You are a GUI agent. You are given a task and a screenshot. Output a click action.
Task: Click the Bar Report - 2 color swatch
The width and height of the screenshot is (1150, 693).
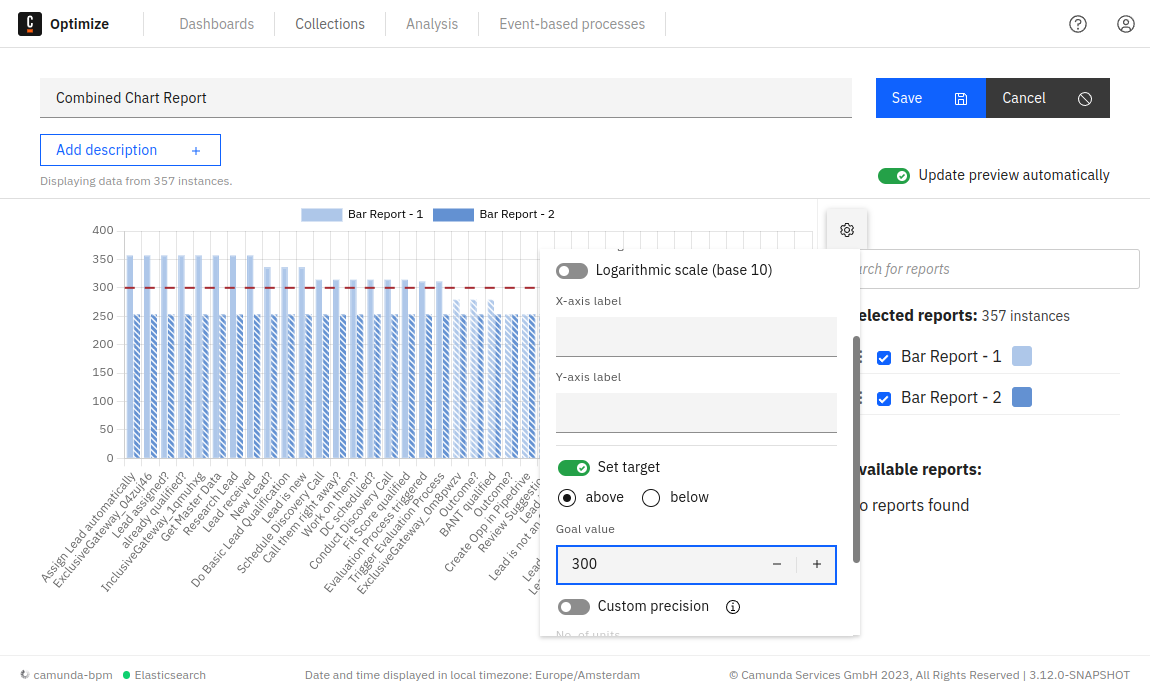click(x=1021, y=397)
